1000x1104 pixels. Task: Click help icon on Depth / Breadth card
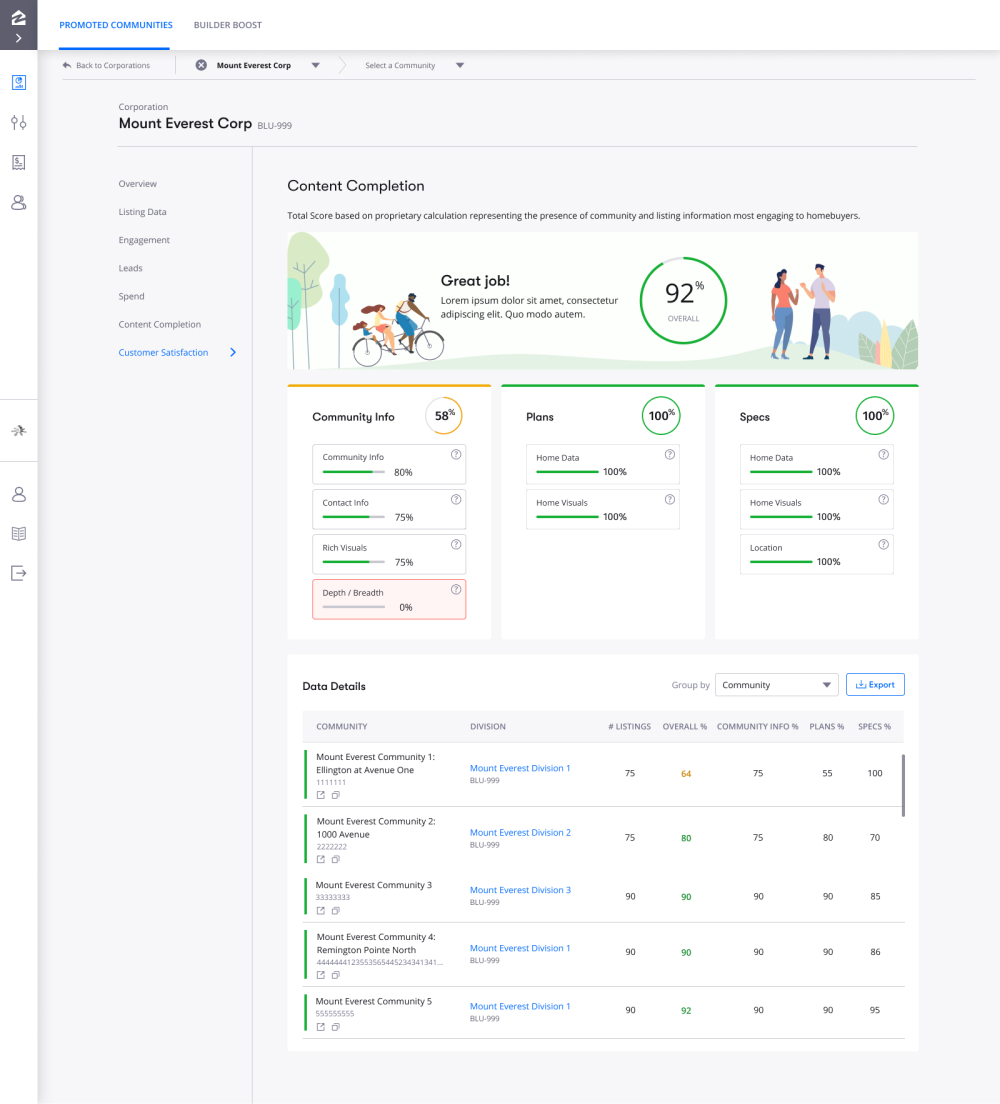[x=456, y=590]
